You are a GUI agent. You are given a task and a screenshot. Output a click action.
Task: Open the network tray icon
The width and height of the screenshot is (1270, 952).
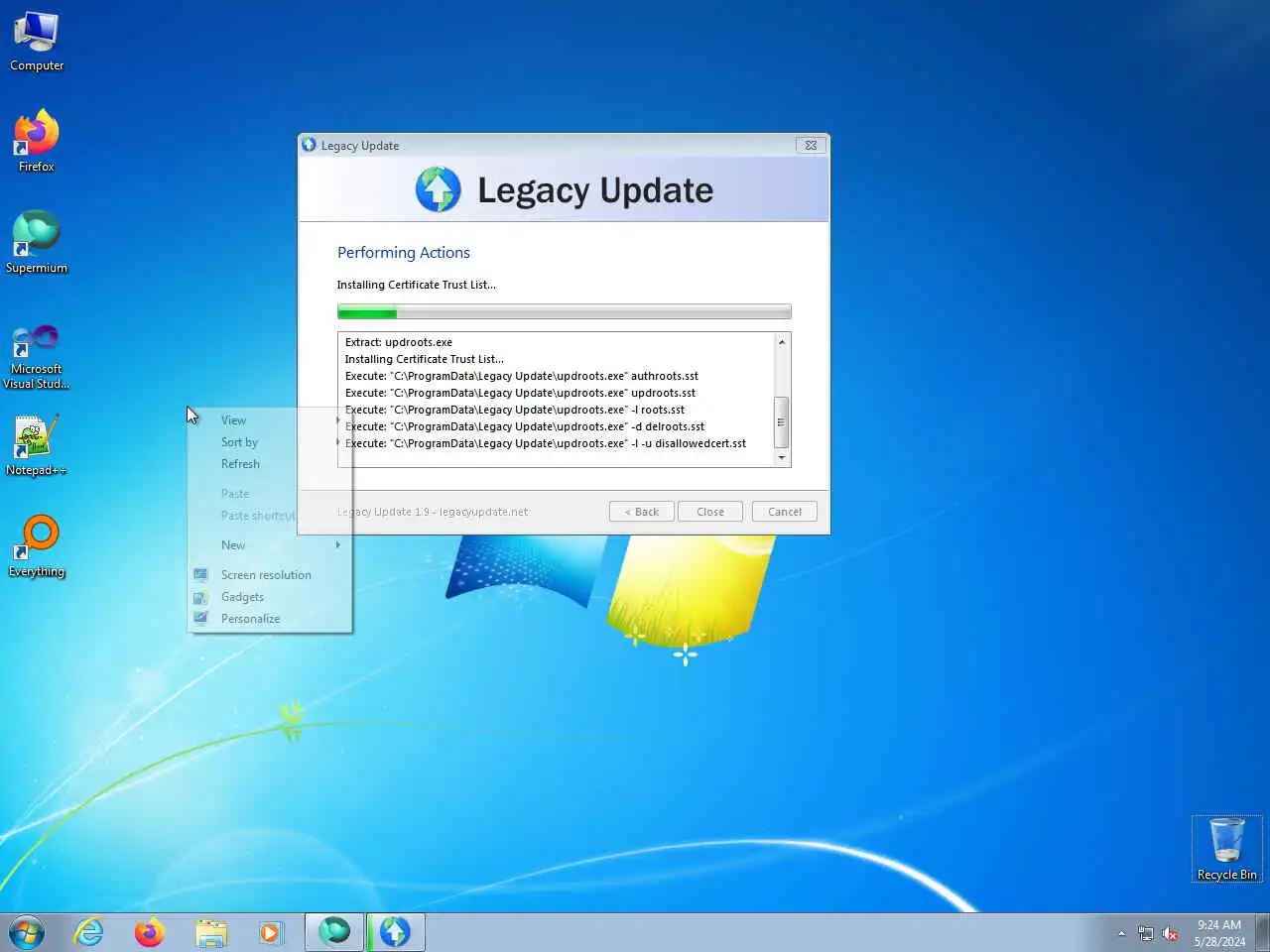(1146, 933)
